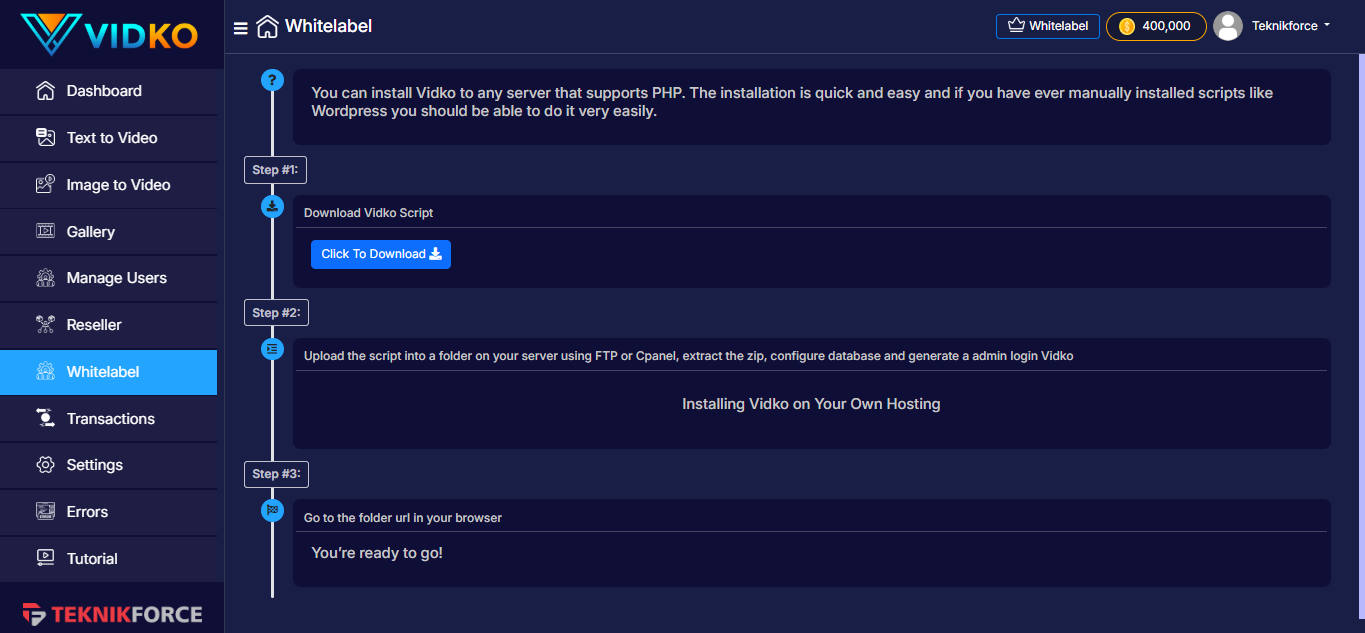Image resolution: width=1365 pixels, height=633 pixels.
Task: Click the download step timeline icon
Action: click(272, 206)
